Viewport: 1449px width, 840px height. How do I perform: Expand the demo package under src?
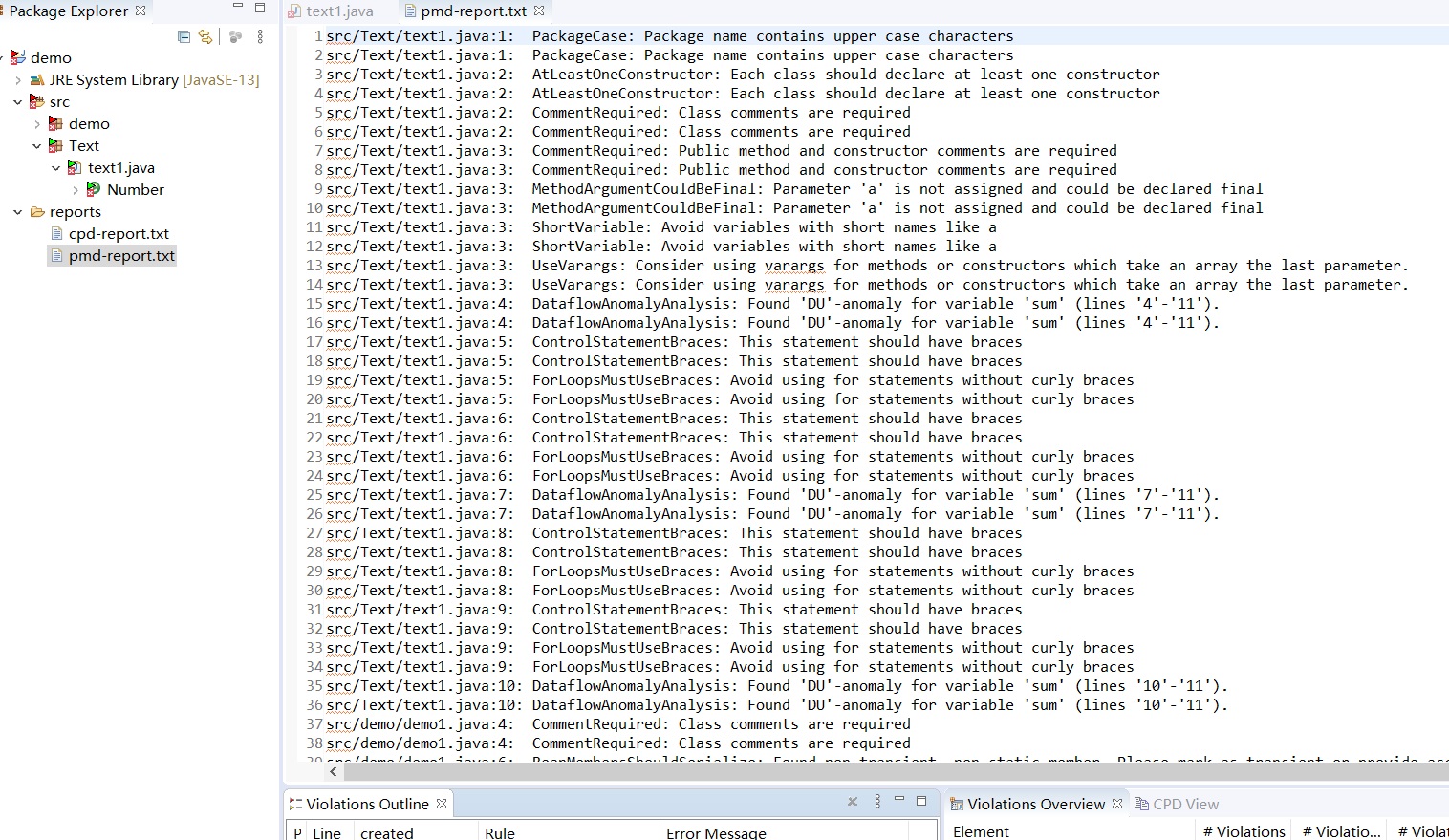pos(37,123)
